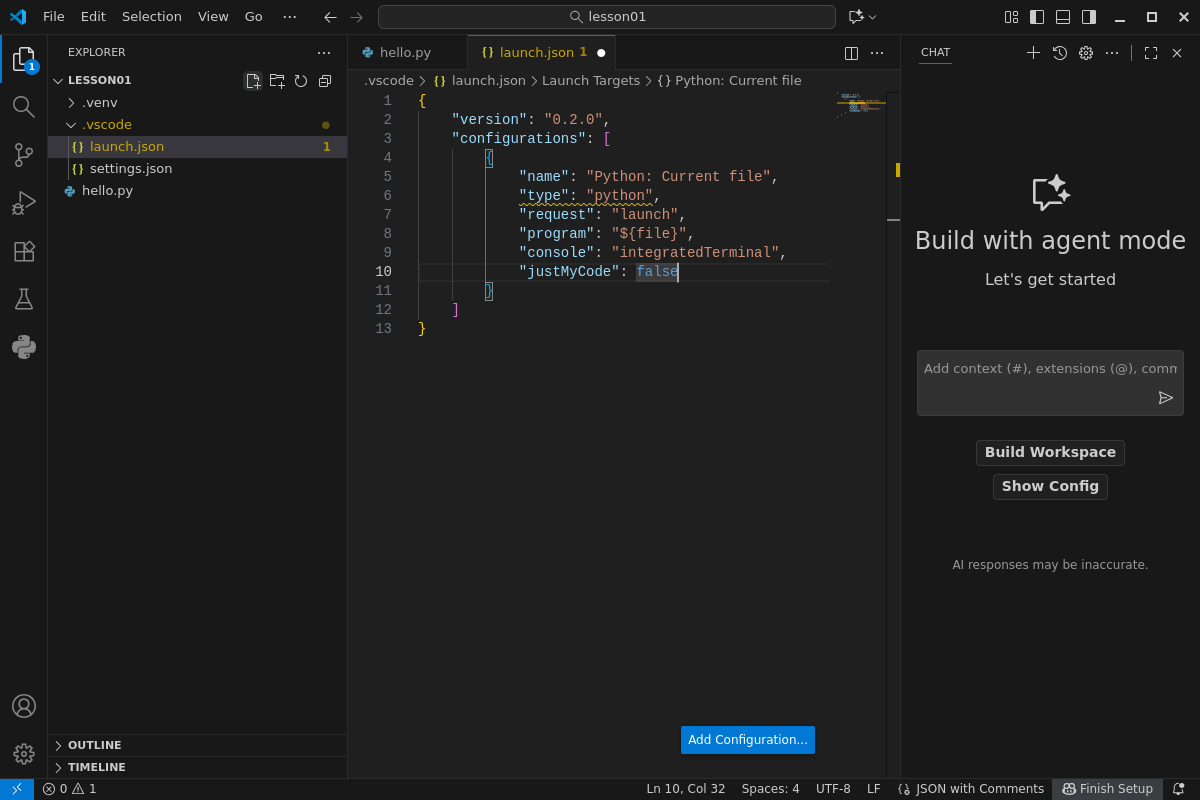1200x800 pixels.
Task: Expand the Outline section
Action: [94, 746]
